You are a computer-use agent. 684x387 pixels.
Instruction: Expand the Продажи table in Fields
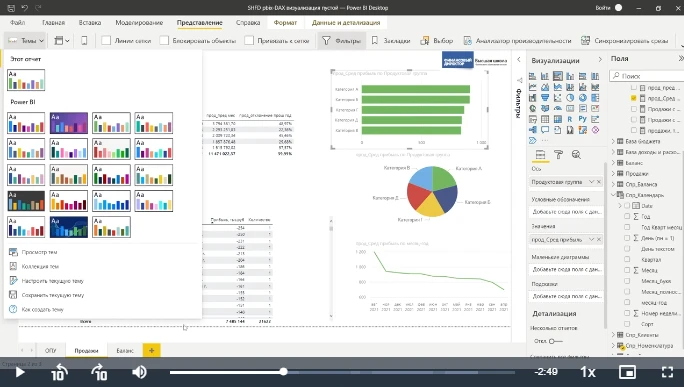coord(613,174)
